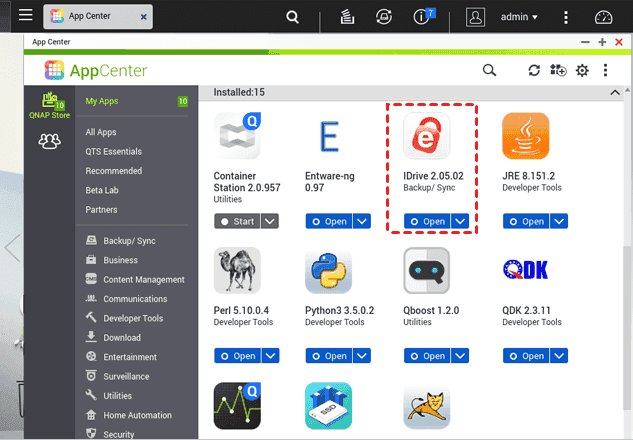The width and height of the screenshot is (633, 440).
Task: Click the SSD cache app icon
Action: [x=329, y=406]
